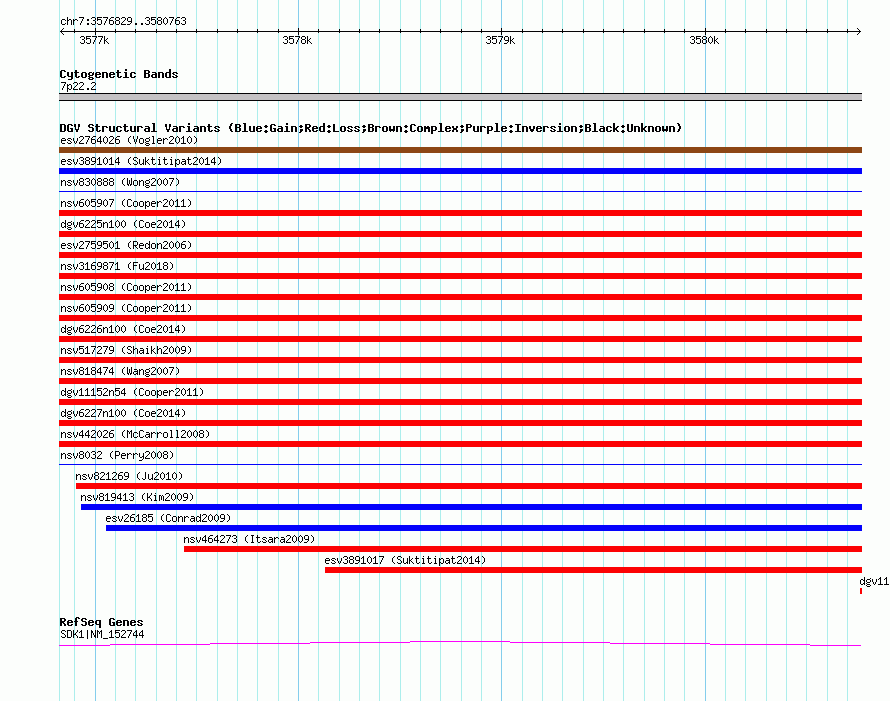Open variant nsv517279 (Shaikh2009) label
The image size is (890, 701).
coord(126,350)
